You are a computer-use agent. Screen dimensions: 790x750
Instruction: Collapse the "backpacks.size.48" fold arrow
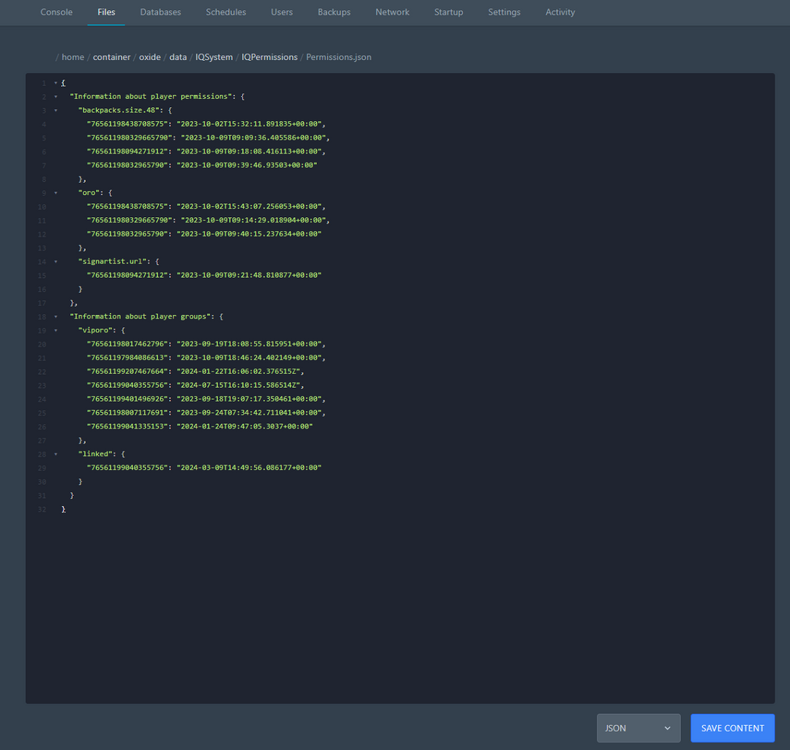(56, 110)
